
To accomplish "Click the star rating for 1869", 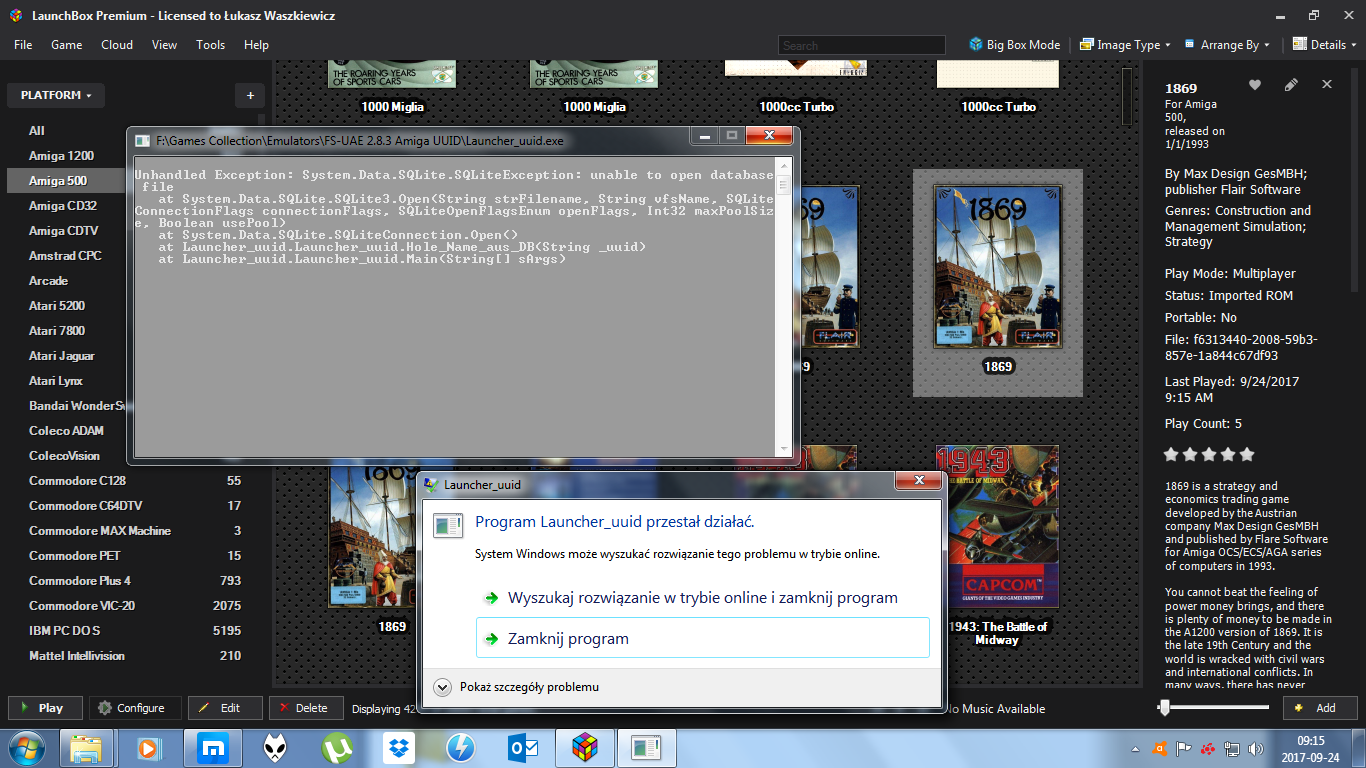I will (1209, 454).
